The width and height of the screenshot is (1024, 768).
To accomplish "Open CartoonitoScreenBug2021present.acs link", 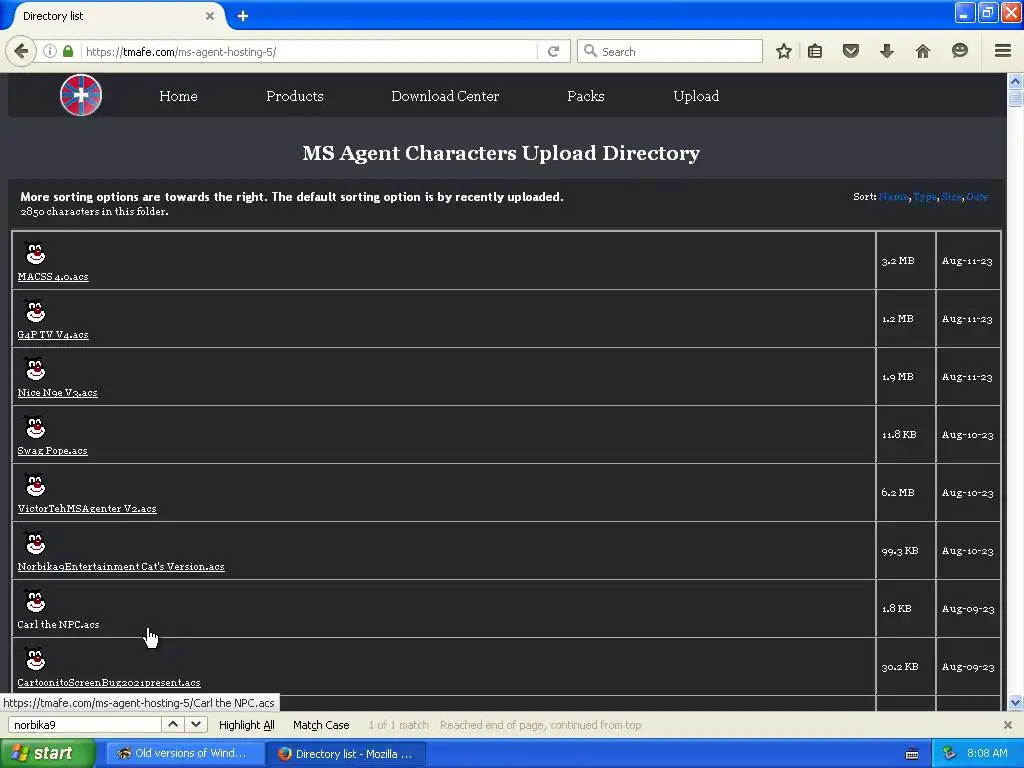I will tap(109, 682).
